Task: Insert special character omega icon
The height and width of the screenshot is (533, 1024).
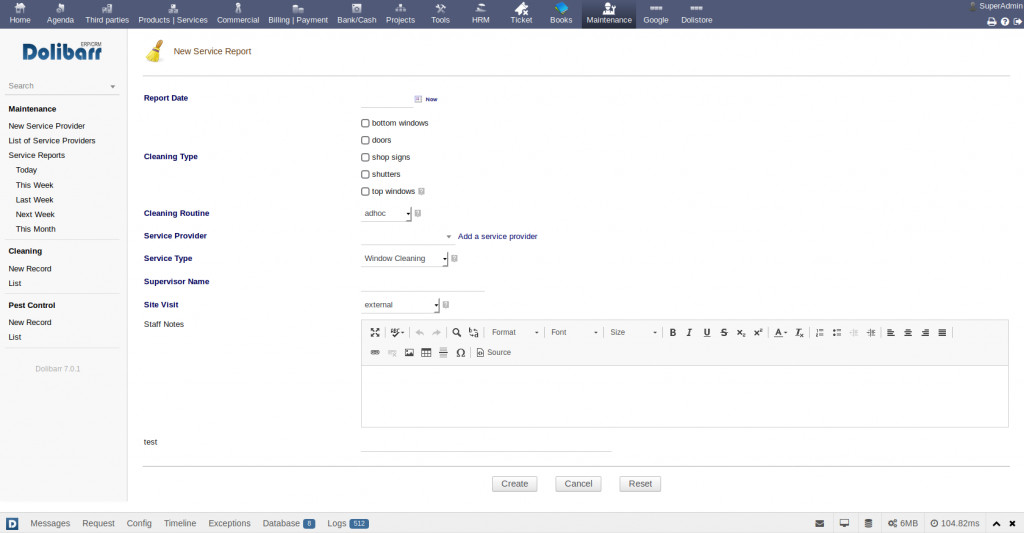Action: [x=460, y=352]
